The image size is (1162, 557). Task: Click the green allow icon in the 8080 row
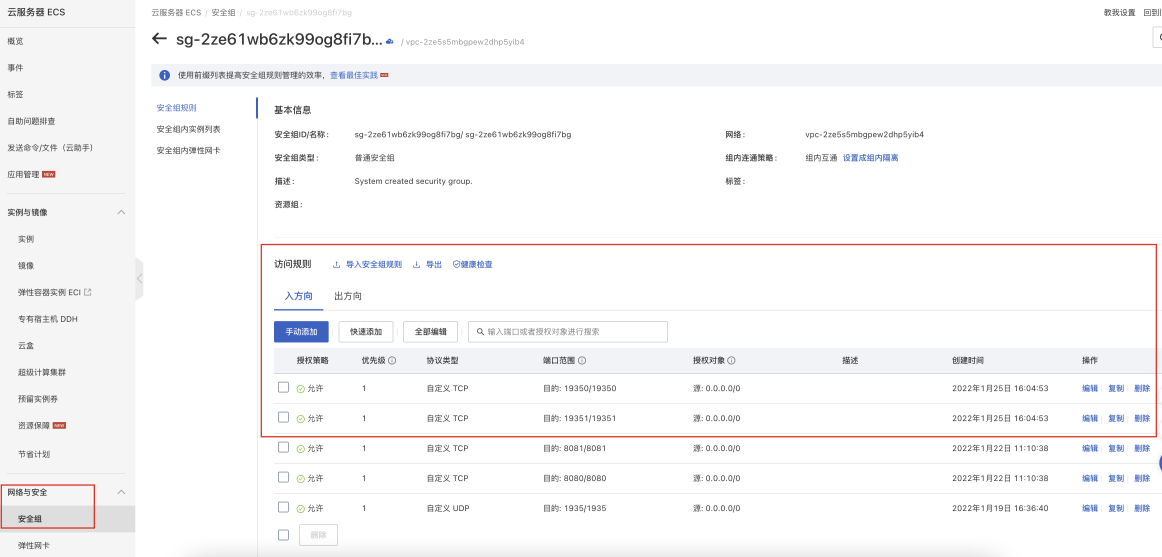[300, 478]
